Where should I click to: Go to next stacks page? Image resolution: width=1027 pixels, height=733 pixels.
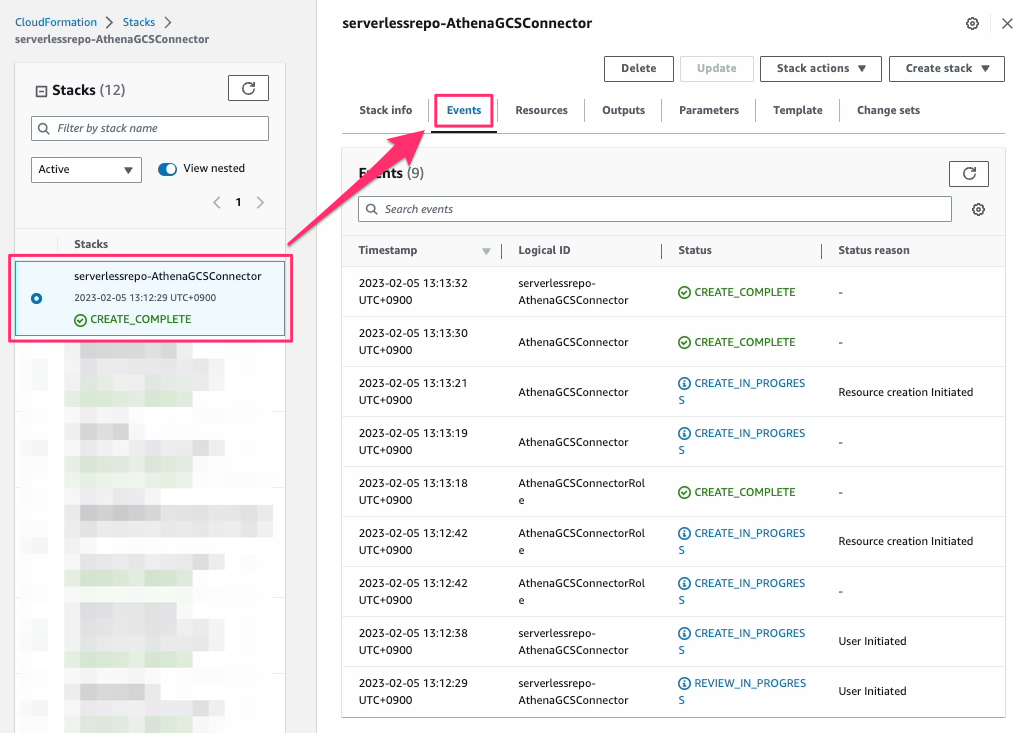tap(260, 202)
